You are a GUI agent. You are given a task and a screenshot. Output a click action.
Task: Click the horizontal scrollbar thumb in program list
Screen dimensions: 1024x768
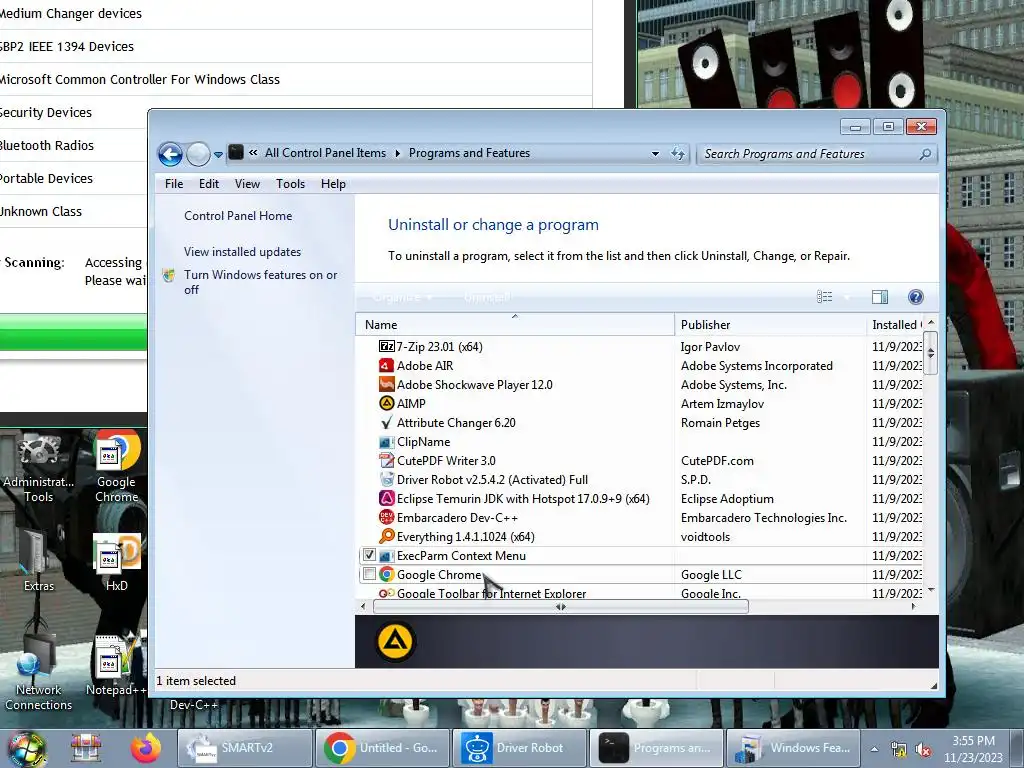560,607
